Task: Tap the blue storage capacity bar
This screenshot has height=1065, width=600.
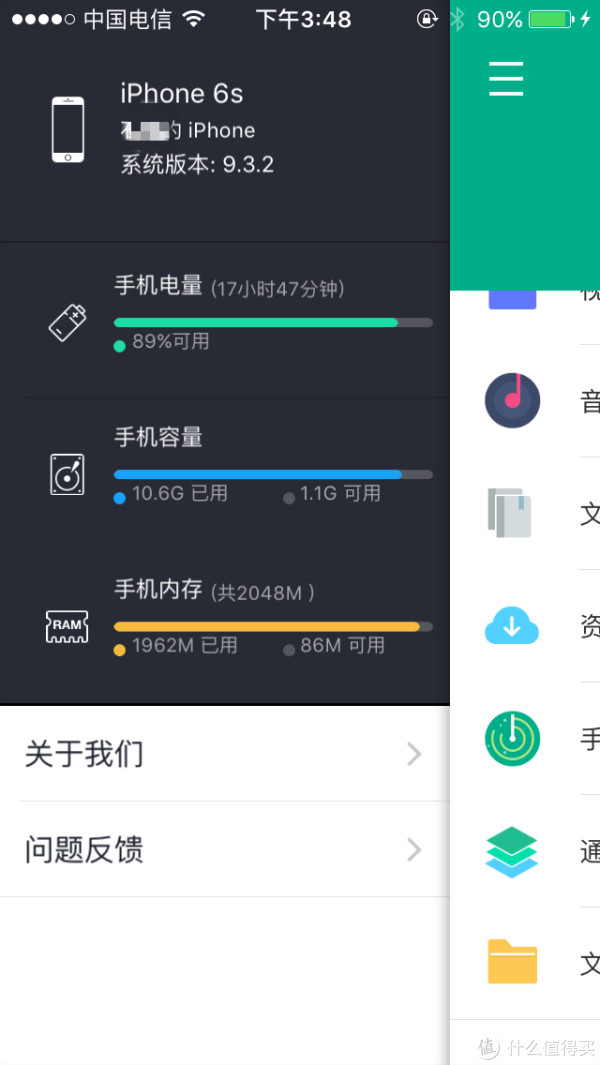Action: point(273,474)
